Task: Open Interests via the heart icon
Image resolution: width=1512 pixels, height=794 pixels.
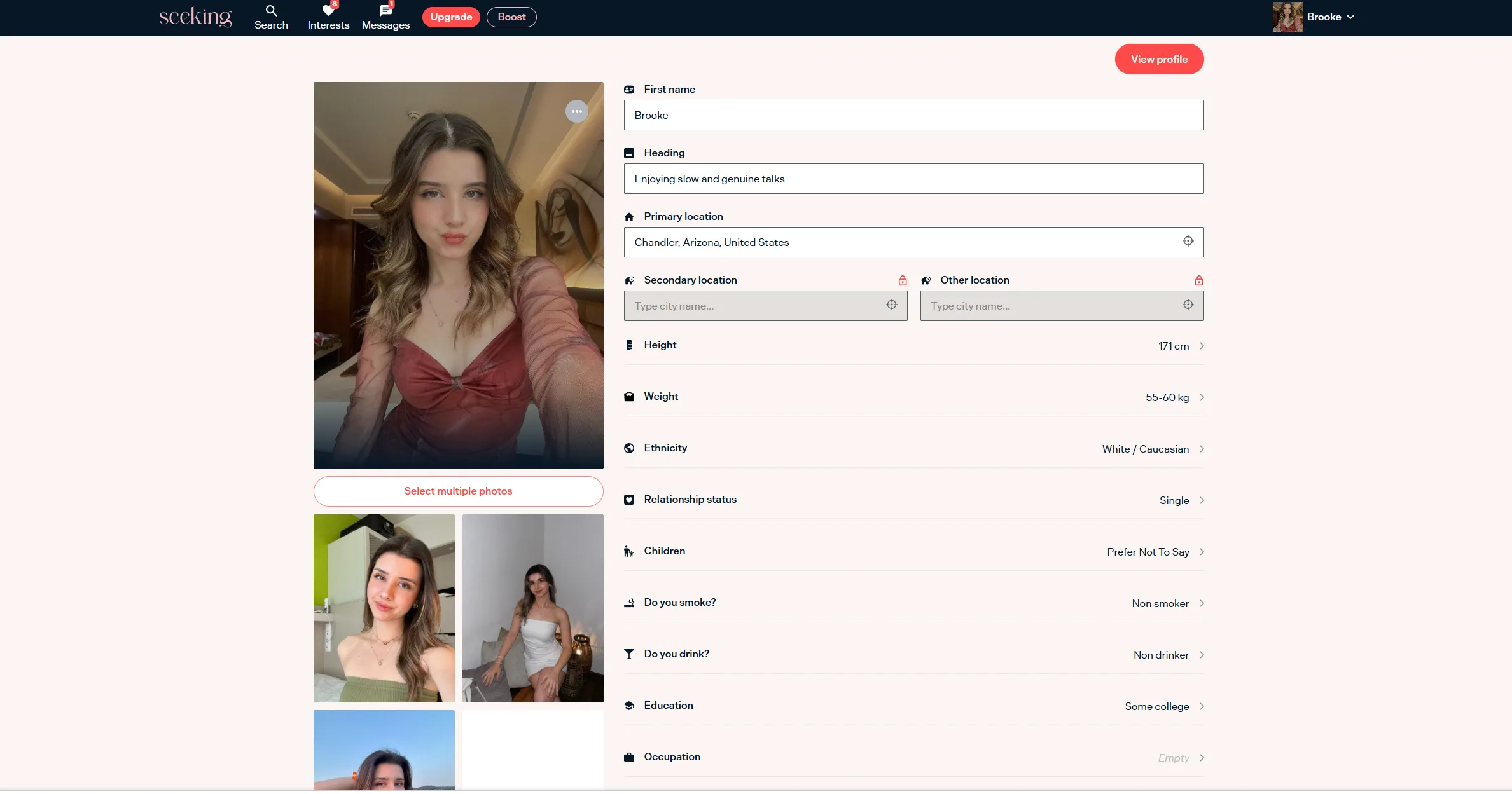Action: point(328,11)
